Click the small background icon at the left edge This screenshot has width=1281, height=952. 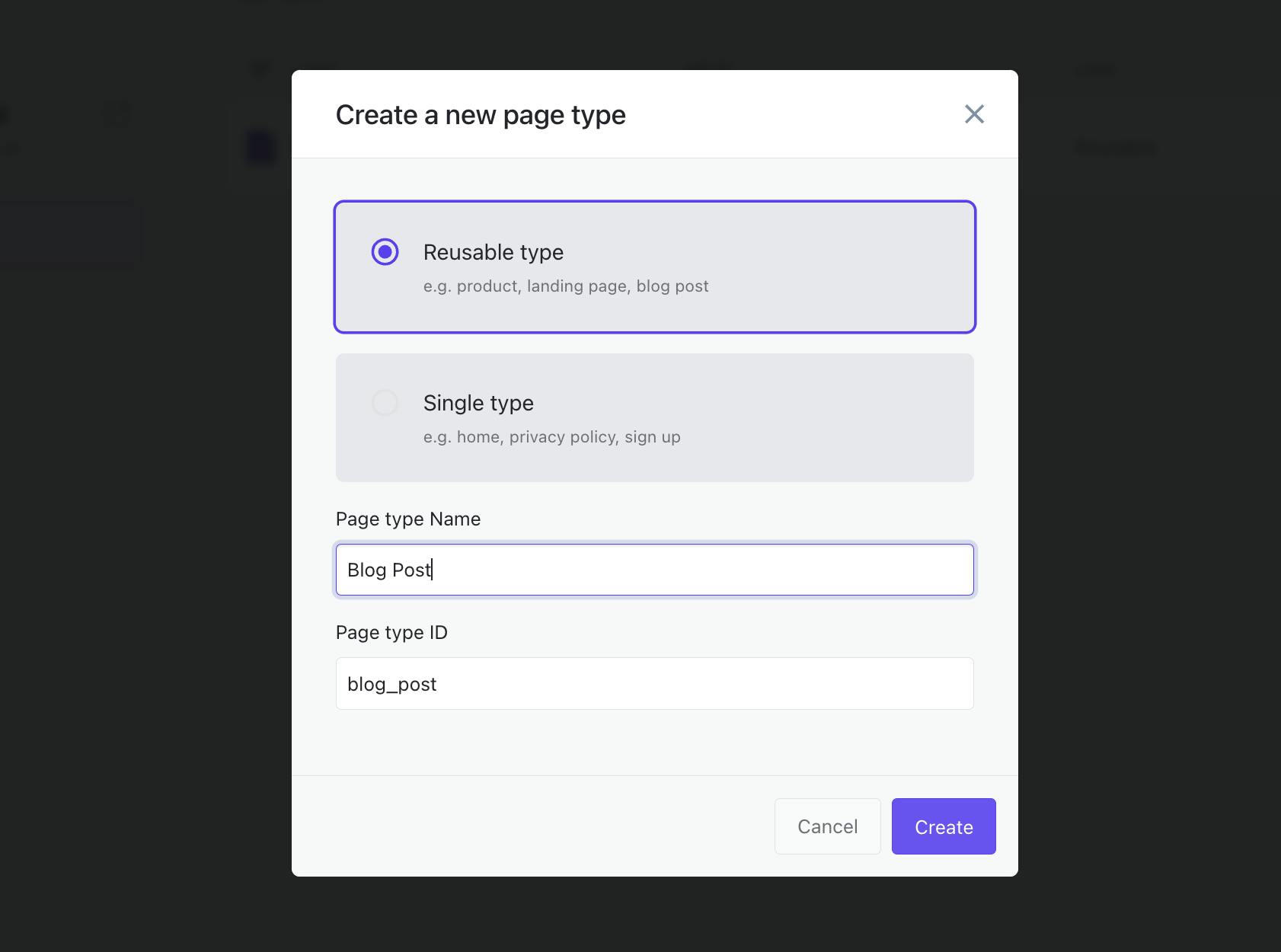tap(4, 114)
